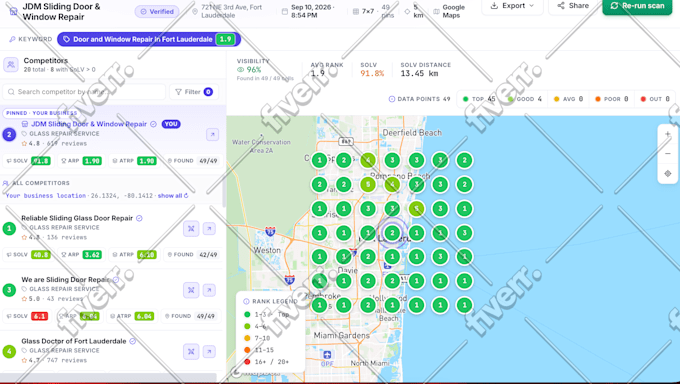Click the business icon beside the page title

[13, 11]
